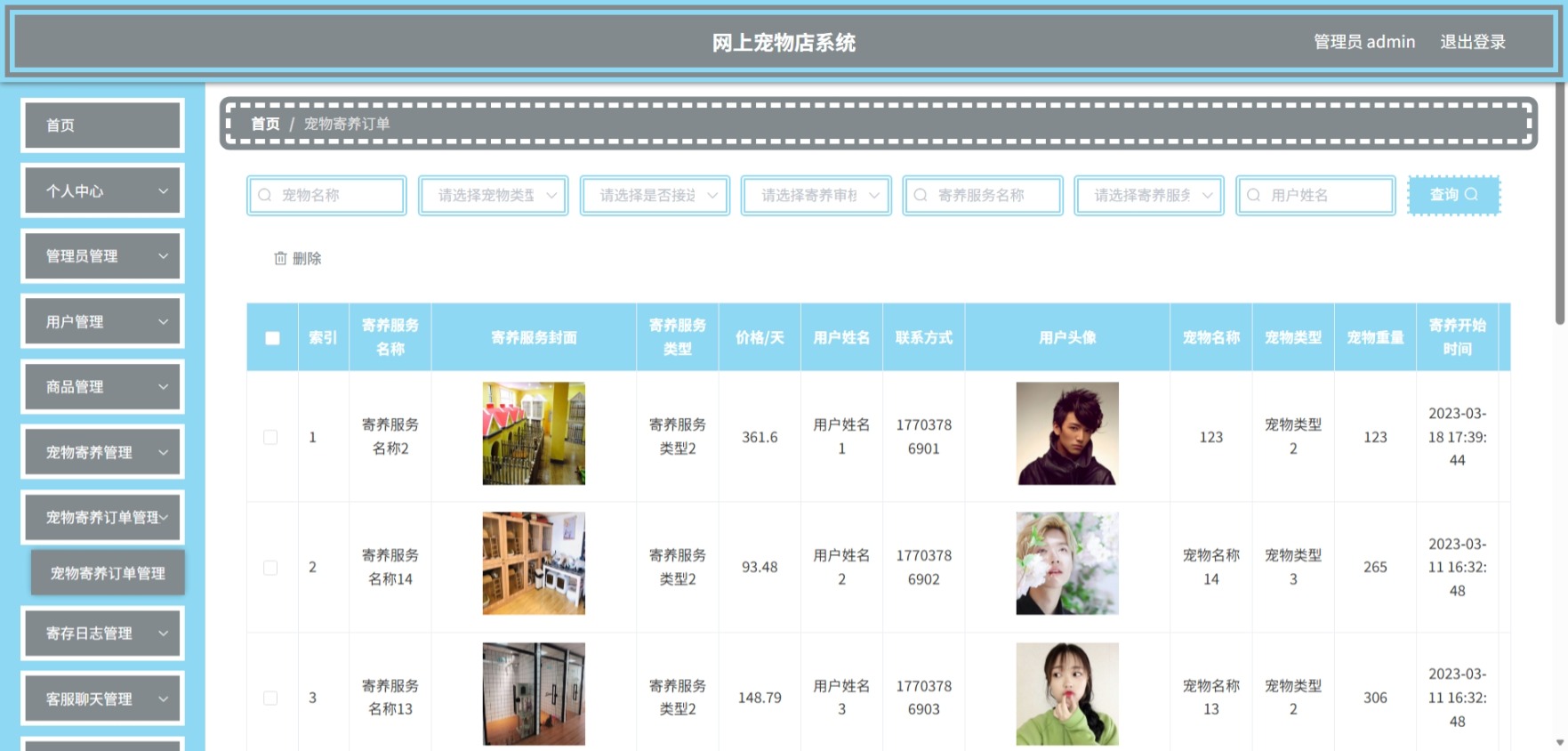Click the trash icon beside 删除

pyautogui.click(x=280, y=258)
